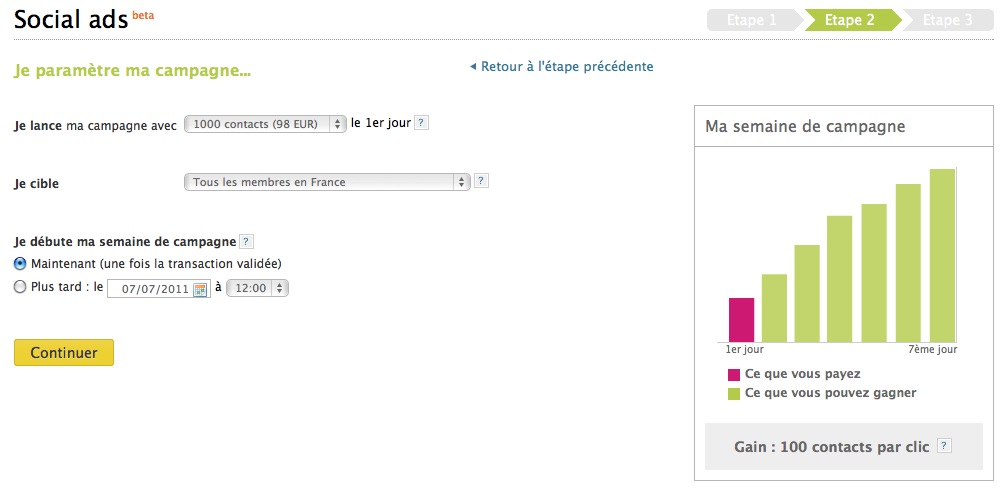Select the Etape 2 step tab
The width and height of the screenshot is (1008, 491).
(850, 20)
